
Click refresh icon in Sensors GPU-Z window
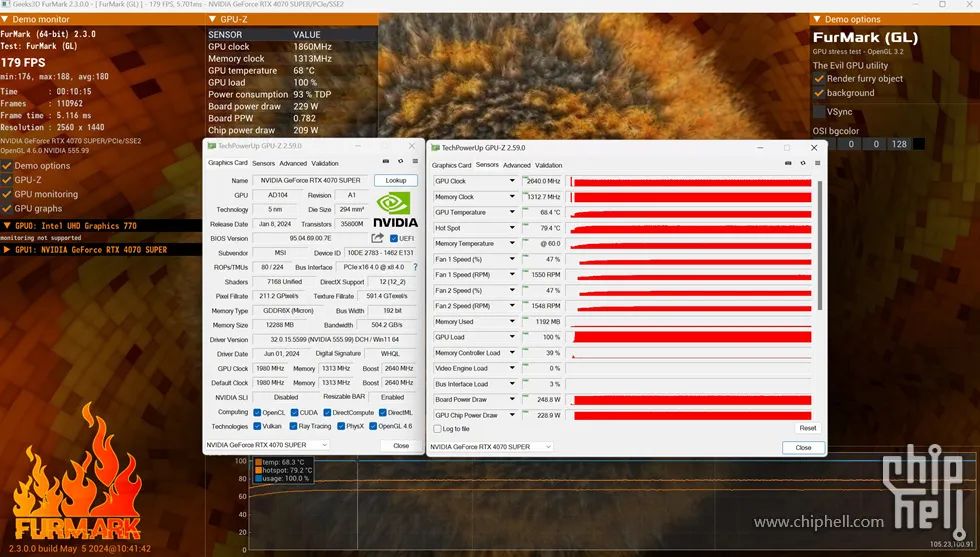(803, 163)
